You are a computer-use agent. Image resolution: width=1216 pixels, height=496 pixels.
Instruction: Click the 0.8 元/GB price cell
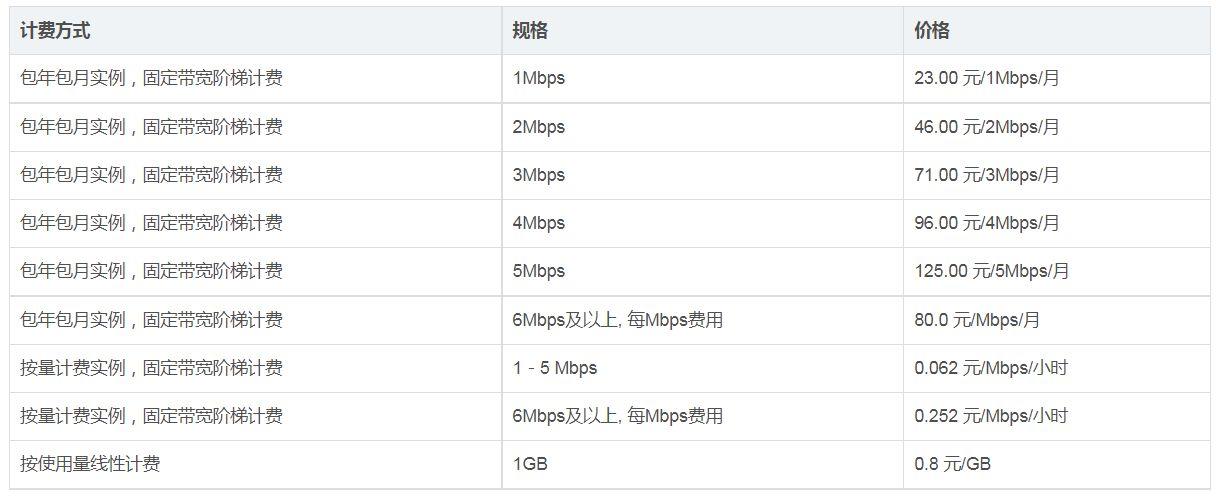point(1056,464)
